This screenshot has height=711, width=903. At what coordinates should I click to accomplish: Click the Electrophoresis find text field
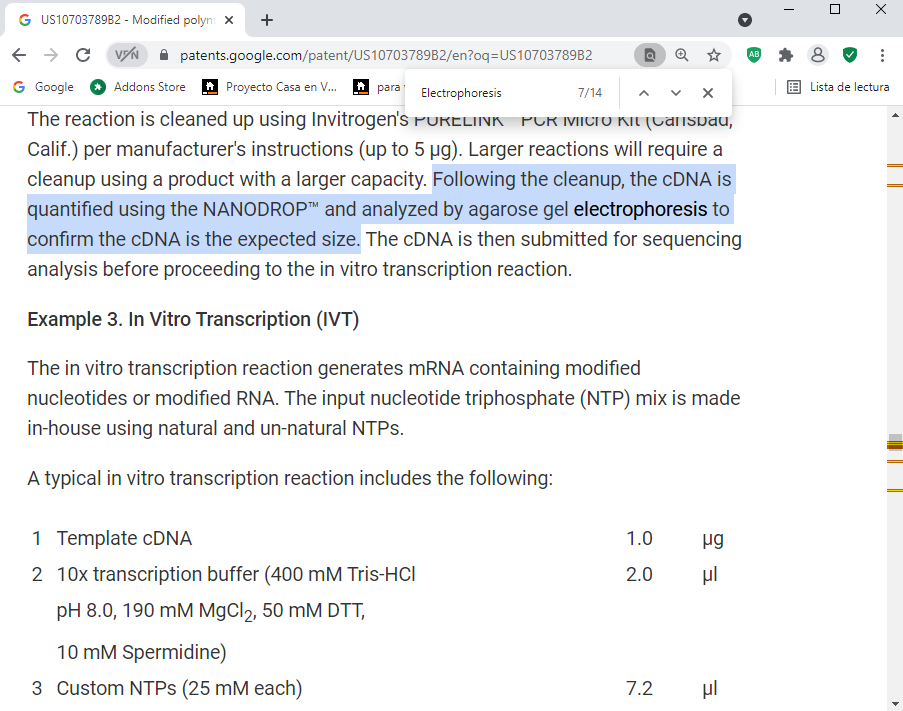(x=490, y=93)
